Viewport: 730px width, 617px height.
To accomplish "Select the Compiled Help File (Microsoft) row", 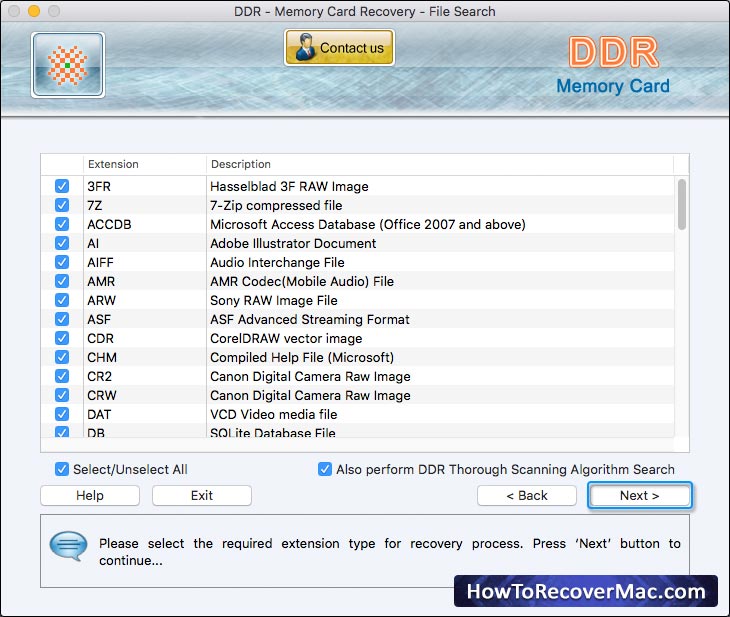I will [358, 357].
